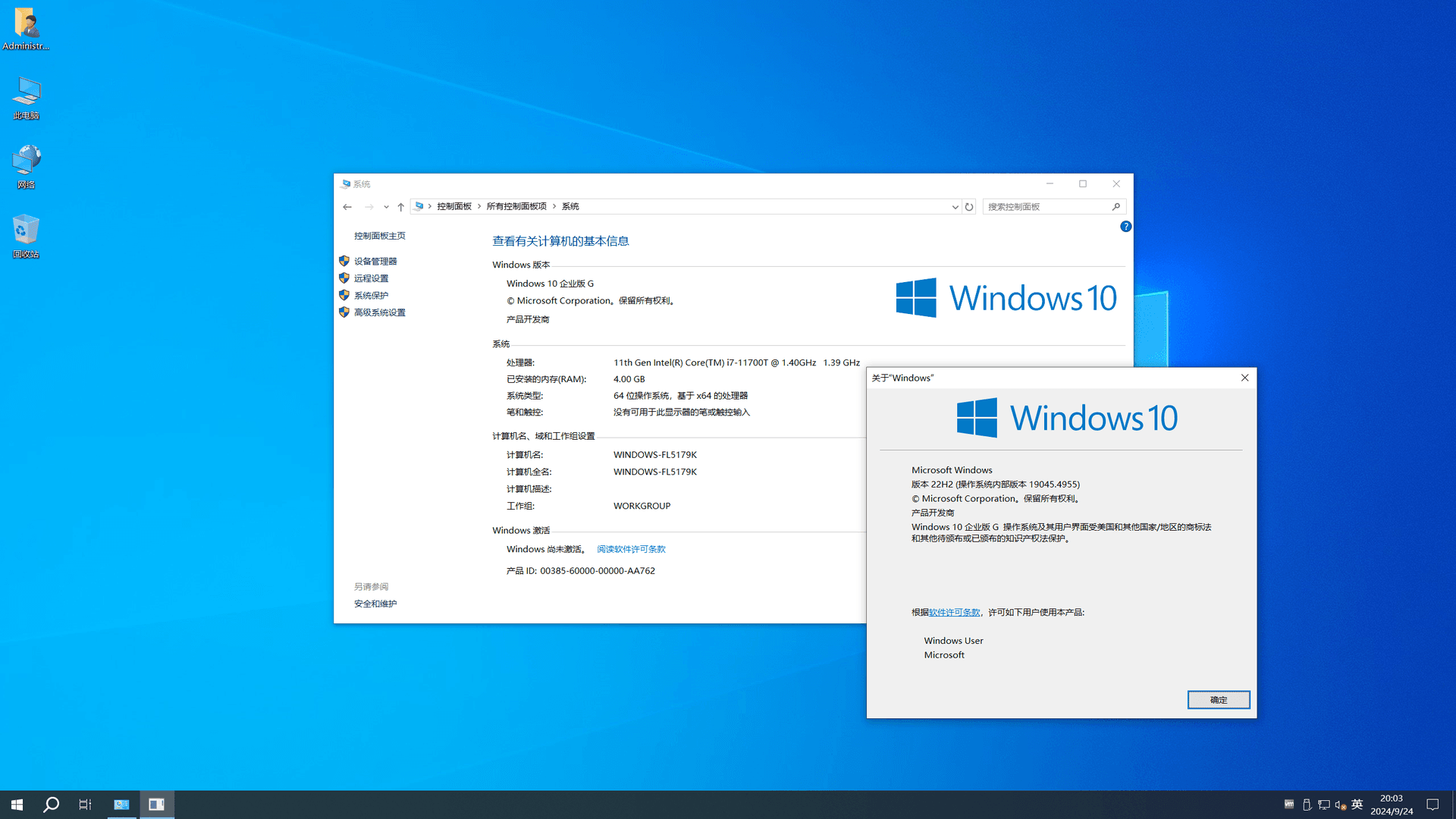Click the product ID 00385-60000-00000-AA762
The width and height of the screenshot is (1456, 819).
click(598, 571)
